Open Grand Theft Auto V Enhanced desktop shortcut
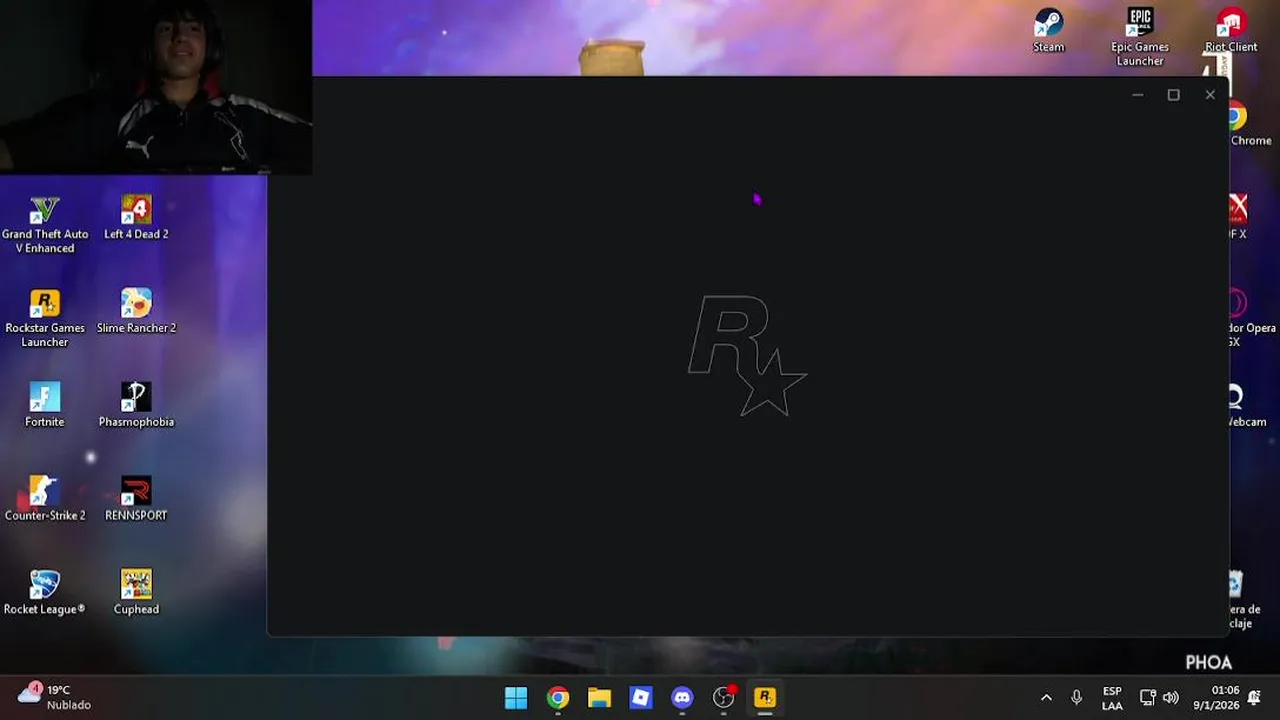This screenshot has height=720, width=1280. [45, 224]
